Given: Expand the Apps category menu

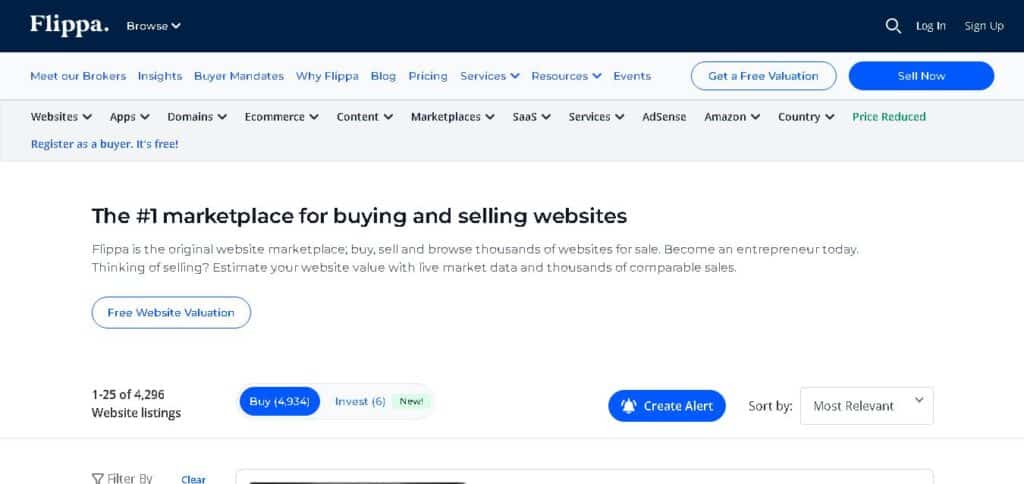Looking at the screenshot, I should point(130,117).
